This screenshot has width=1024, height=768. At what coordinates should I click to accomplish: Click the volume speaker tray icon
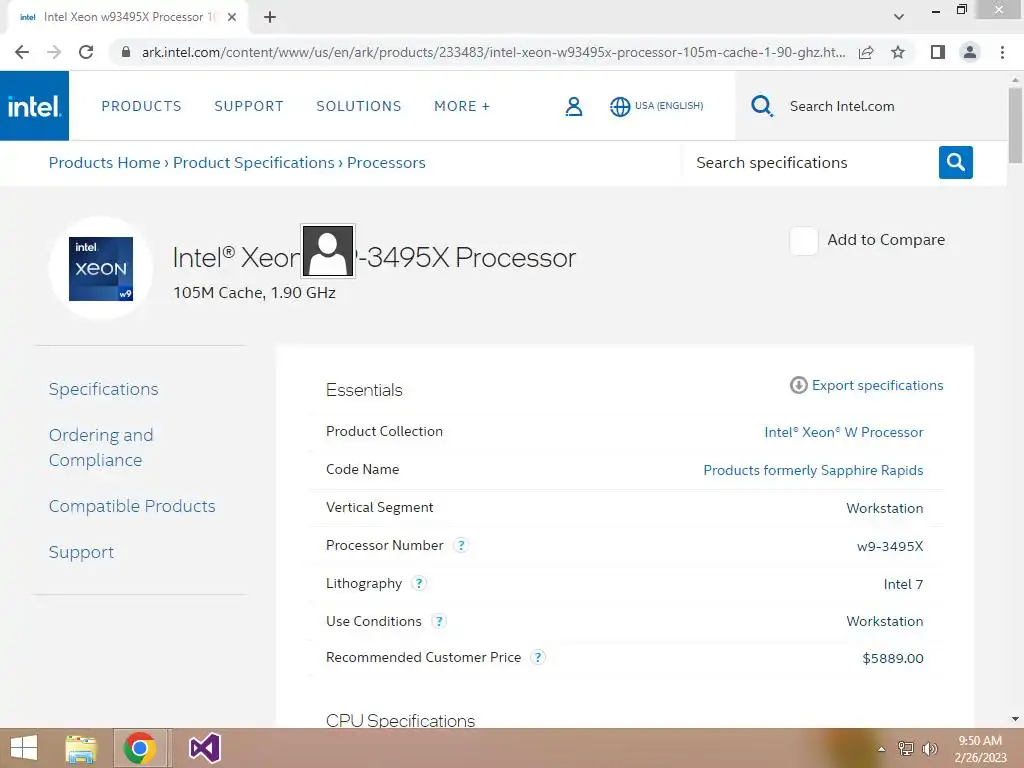(930, 749)
